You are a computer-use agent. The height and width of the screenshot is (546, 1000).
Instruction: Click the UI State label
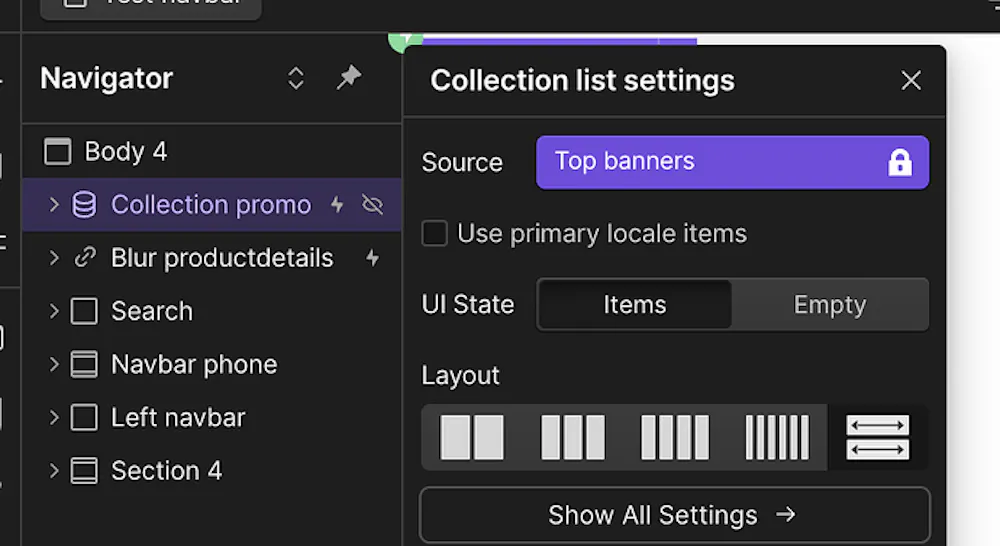coord(467,304)
